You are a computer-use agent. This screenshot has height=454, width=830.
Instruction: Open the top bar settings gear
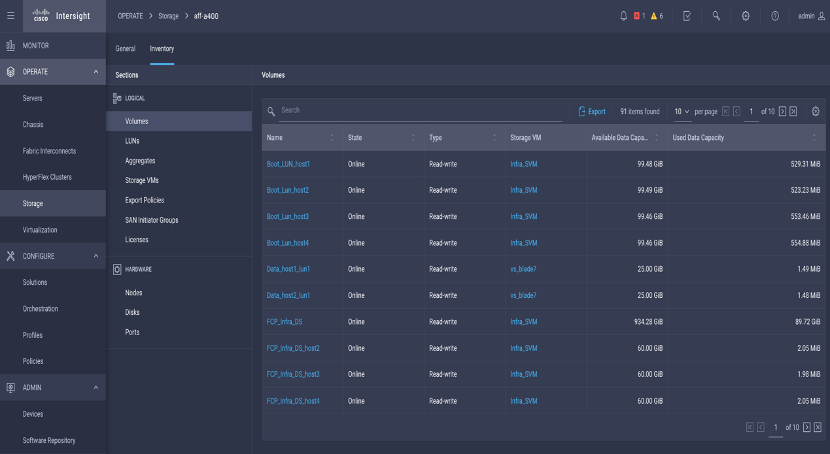(x=746, y=16)
